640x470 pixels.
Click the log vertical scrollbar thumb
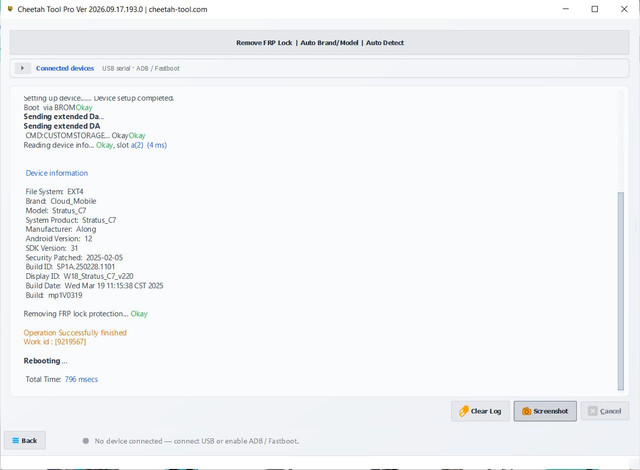pyautogui.click(x=621, y=291)
